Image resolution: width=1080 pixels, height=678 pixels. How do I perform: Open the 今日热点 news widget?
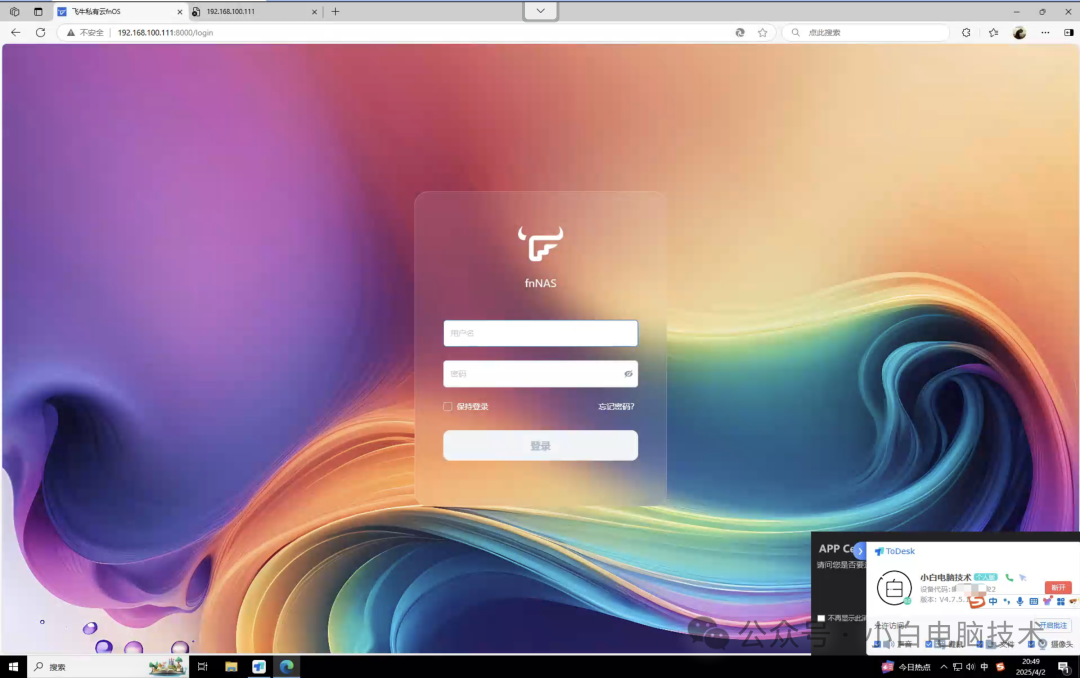click(x=906, y=667)
